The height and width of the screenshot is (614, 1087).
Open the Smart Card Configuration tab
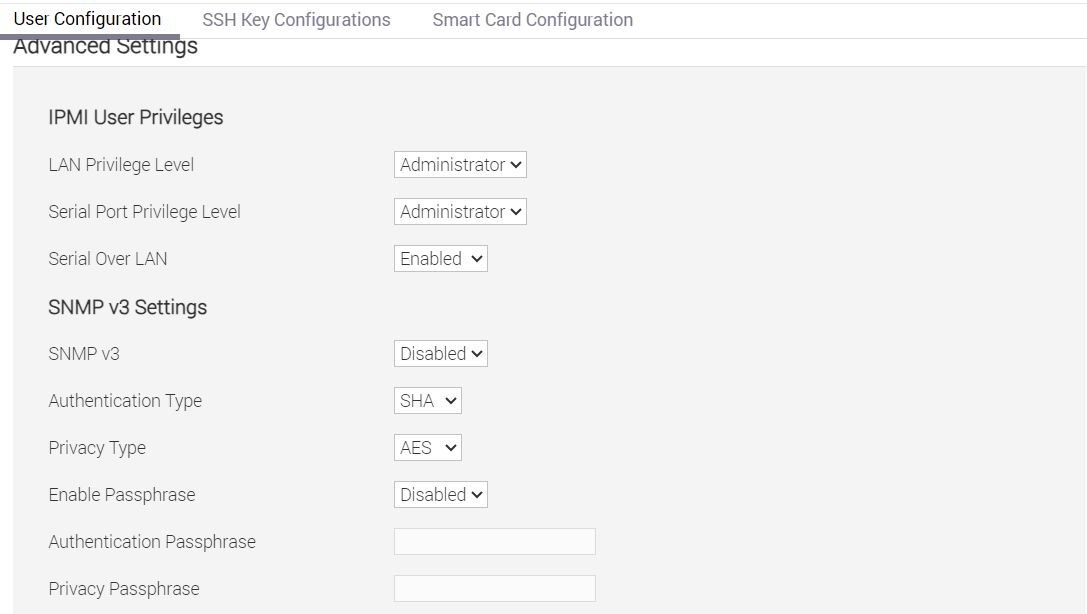pos(532,19)
